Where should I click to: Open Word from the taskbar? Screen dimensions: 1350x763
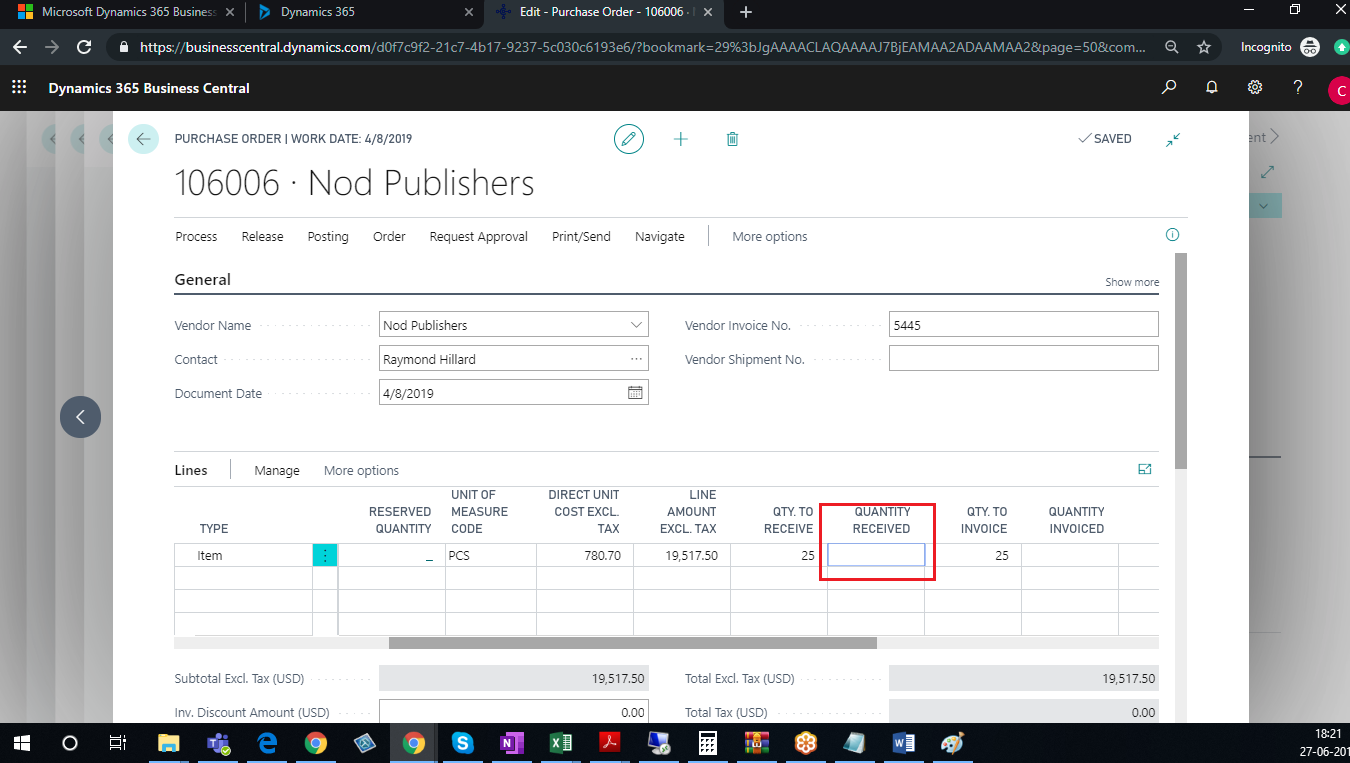point(903,743)
